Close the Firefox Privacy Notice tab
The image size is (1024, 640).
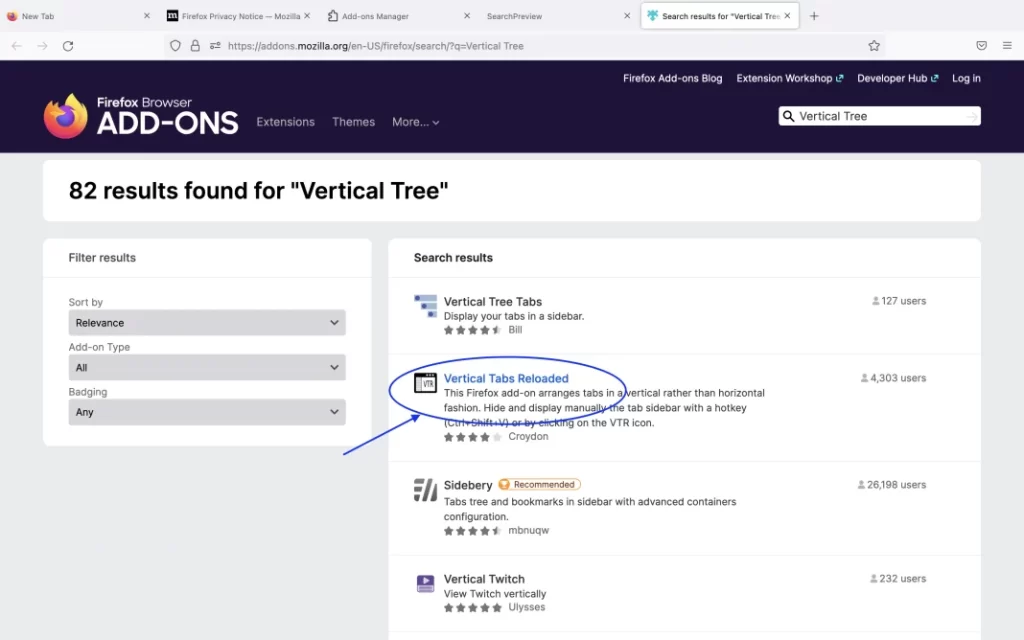click(x=307, y=16)
